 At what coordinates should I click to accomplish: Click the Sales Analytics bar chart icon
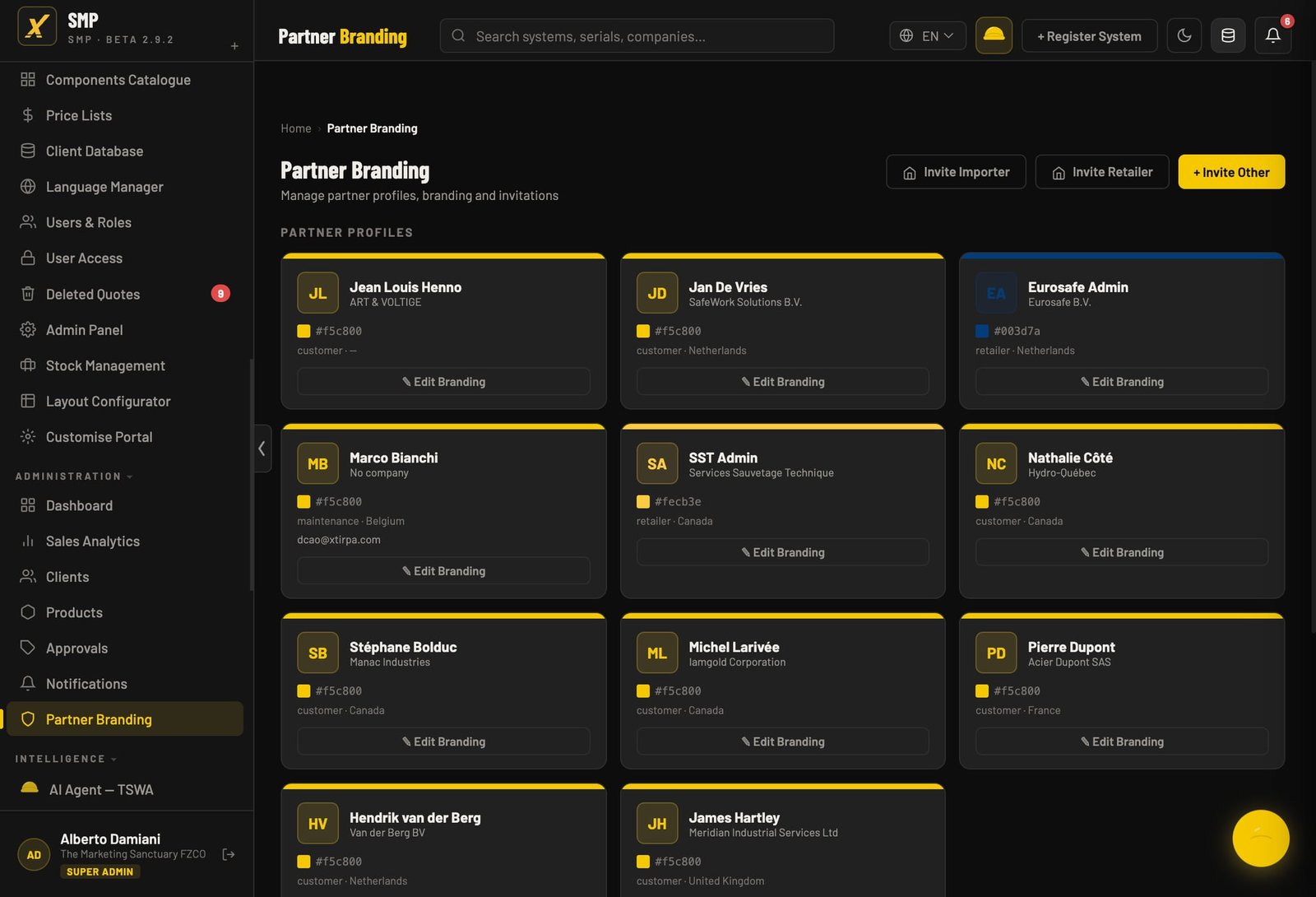click(28, 541)
